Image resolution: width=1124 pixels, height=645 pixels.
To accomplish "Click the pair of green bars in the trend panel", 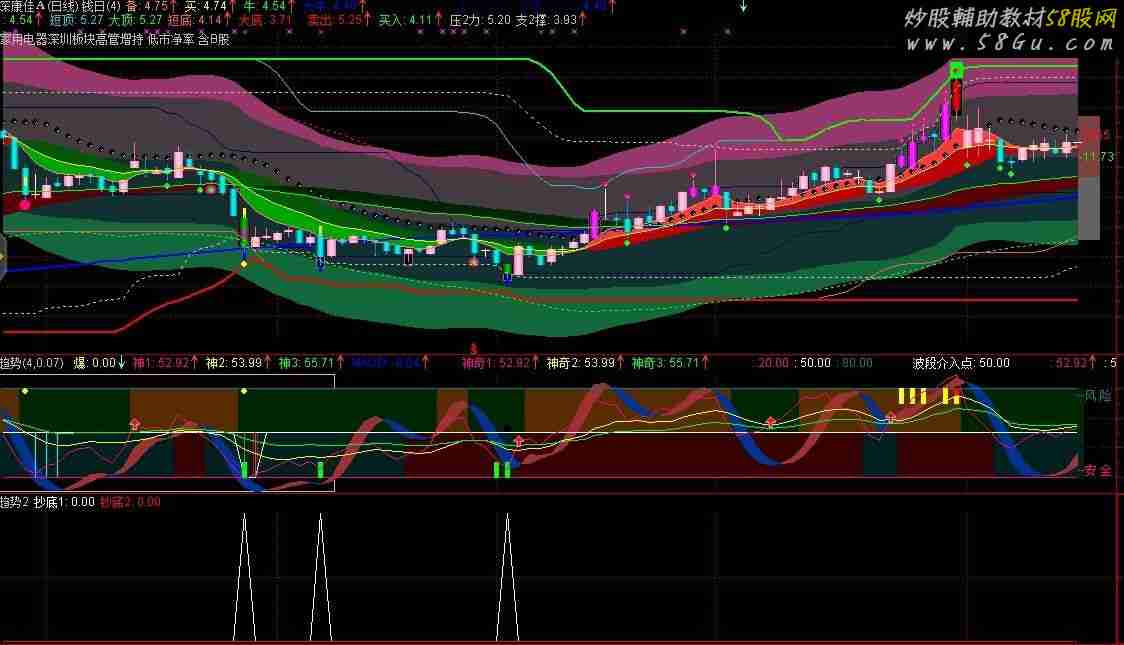I will click(501, 470).
